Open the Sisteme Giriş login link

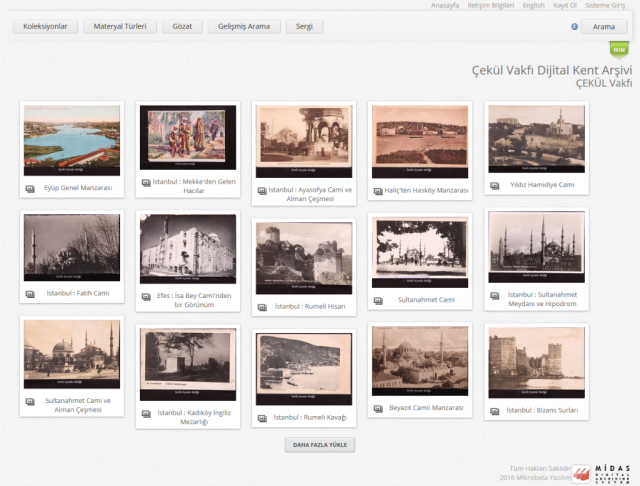point(605,6)
